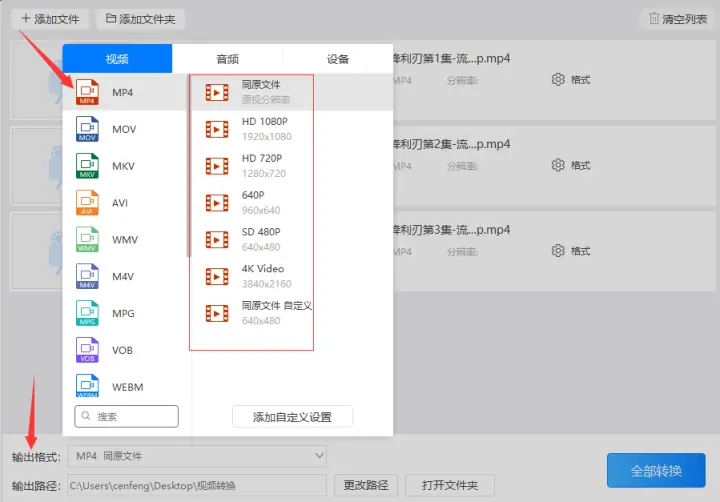This screenshot has height=502, width=720.
Task: Select file name 第1集-流...p.mp4
Action: (x=451, y=58)
